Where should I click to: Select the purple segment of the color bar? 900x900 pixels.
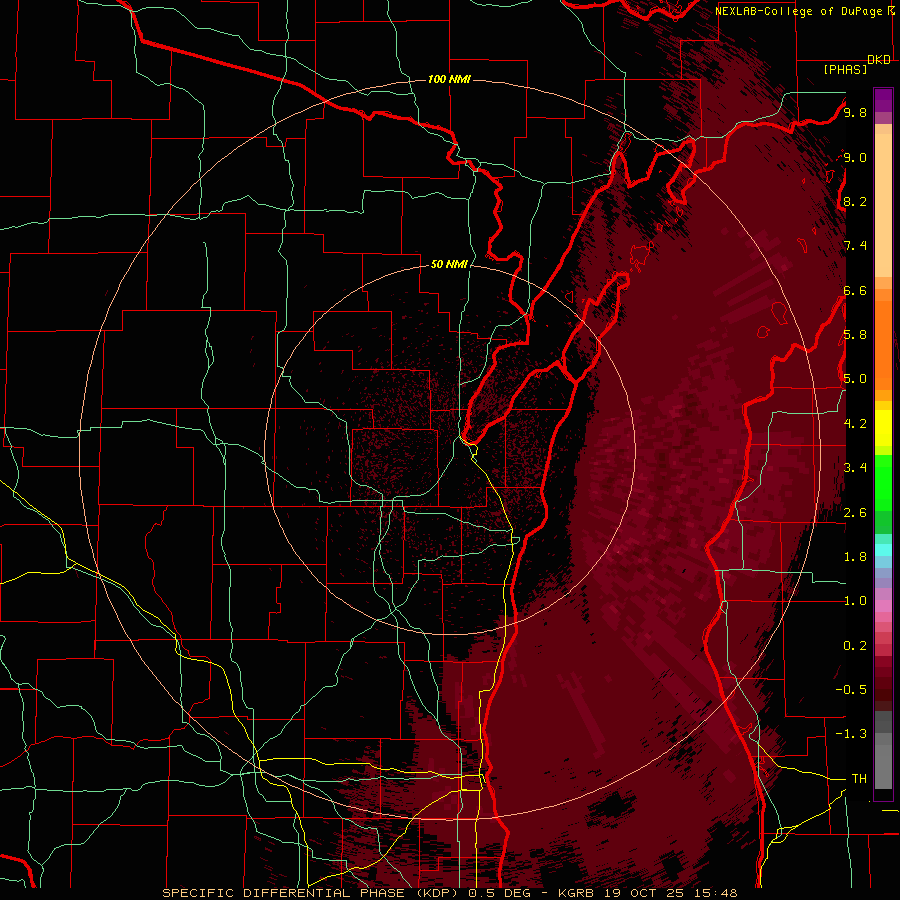[883, 100]
